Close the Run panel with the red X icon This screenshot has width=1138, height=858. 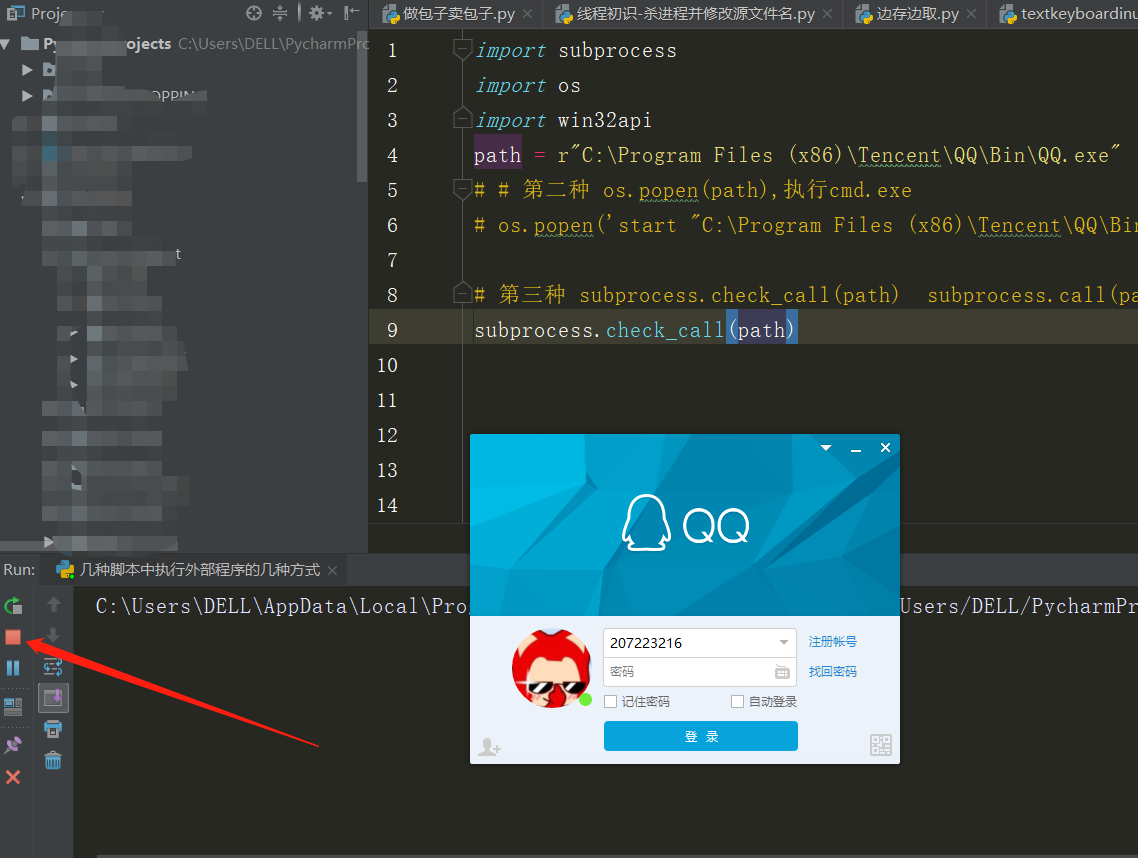[13, 777]
